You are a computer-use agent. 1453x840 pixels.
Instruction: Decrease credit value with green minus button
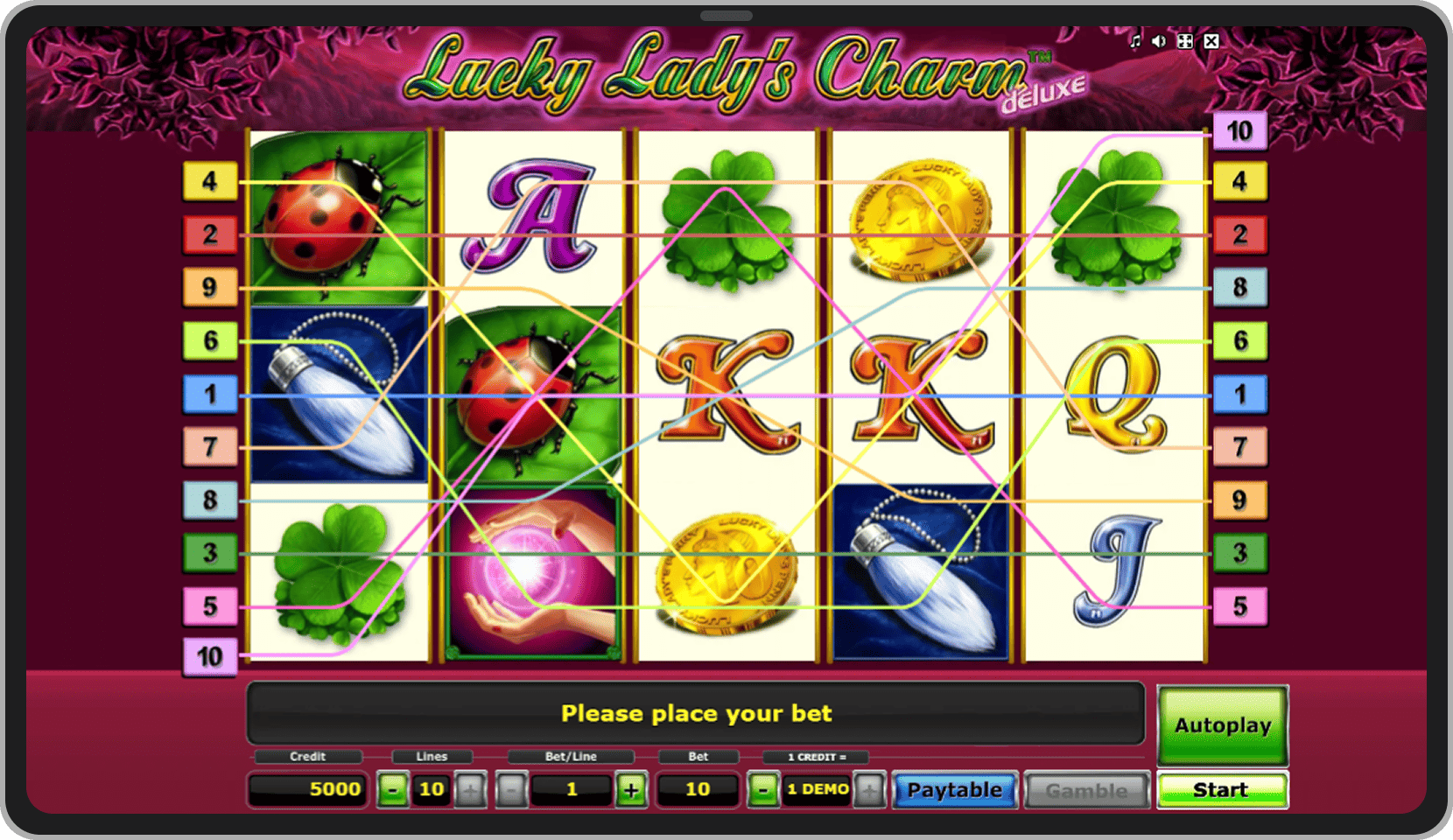762,789
